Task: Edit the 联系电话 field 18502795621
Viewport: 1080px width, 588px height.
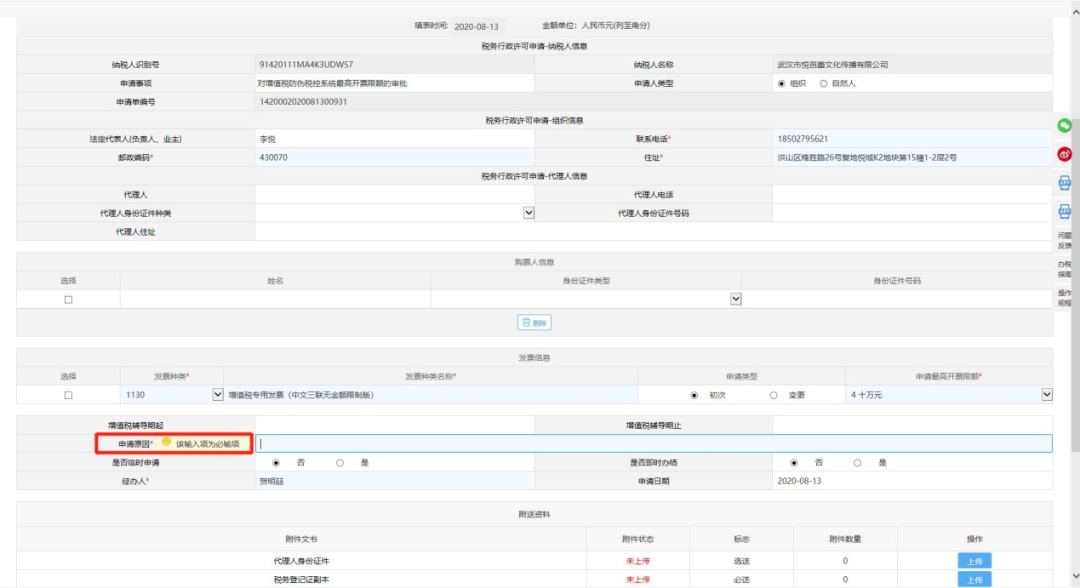Action: (912, 139)
